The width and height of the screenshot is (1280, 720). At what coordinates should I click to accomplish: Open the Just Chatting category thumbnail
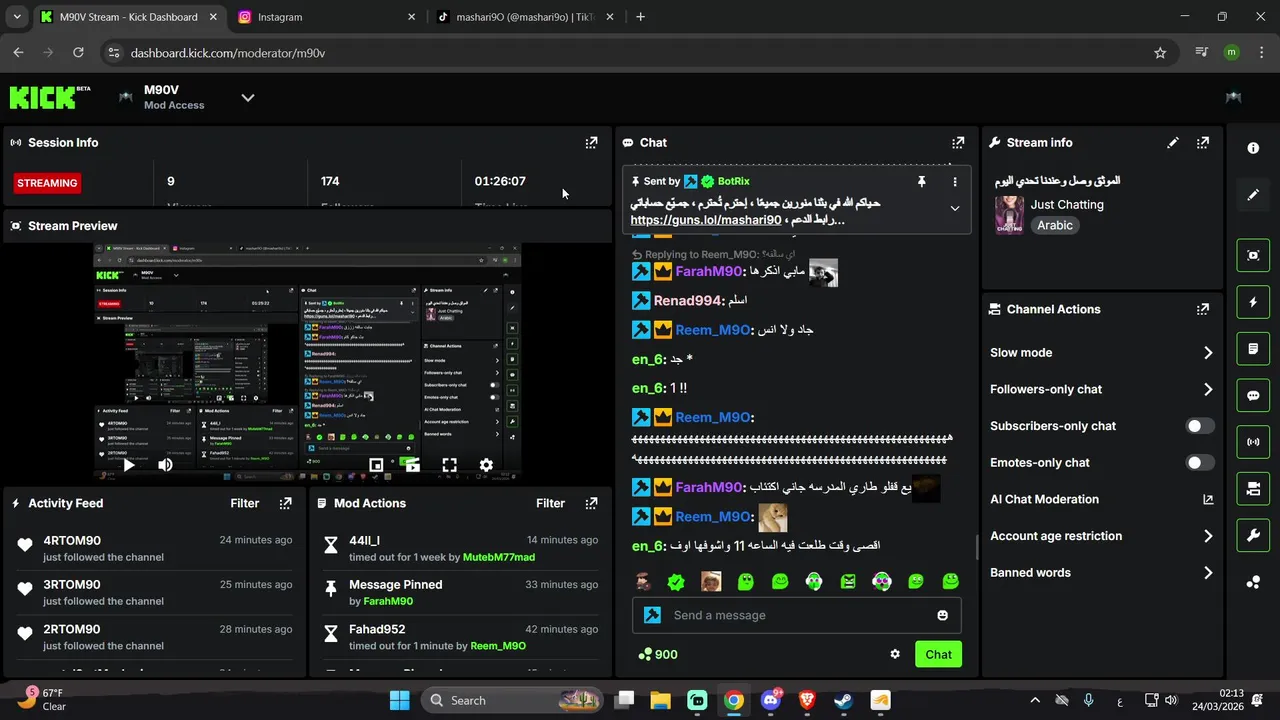click(1009, 215)
